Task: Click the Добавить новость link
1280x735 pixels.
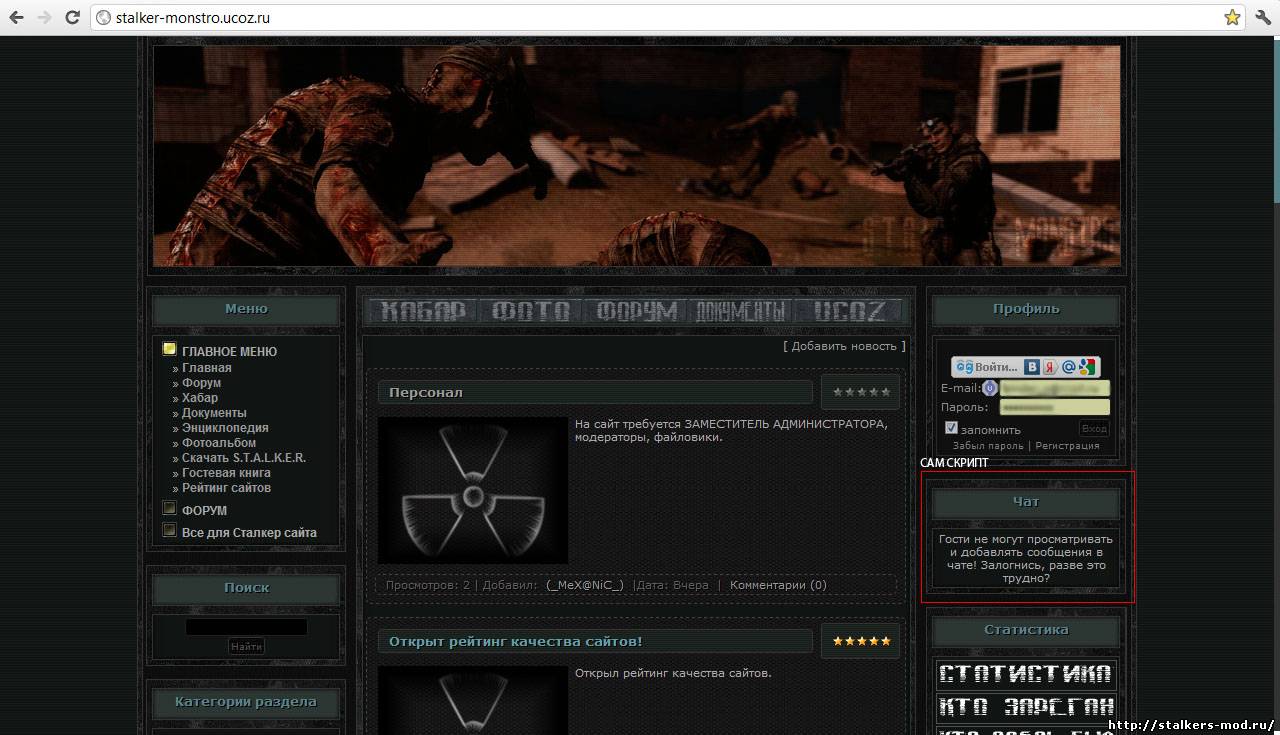Action: pos(844,346)
